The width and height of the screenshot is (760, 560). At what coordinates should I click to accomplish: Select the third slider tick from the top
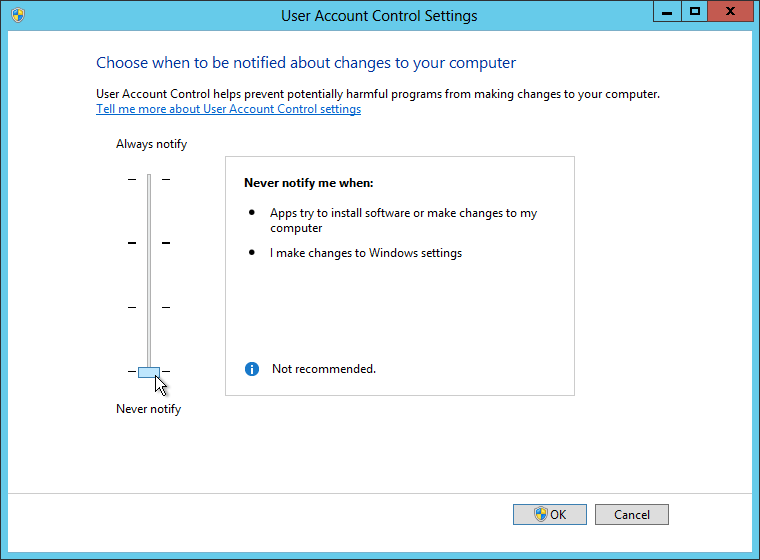[x=148, y=307]
